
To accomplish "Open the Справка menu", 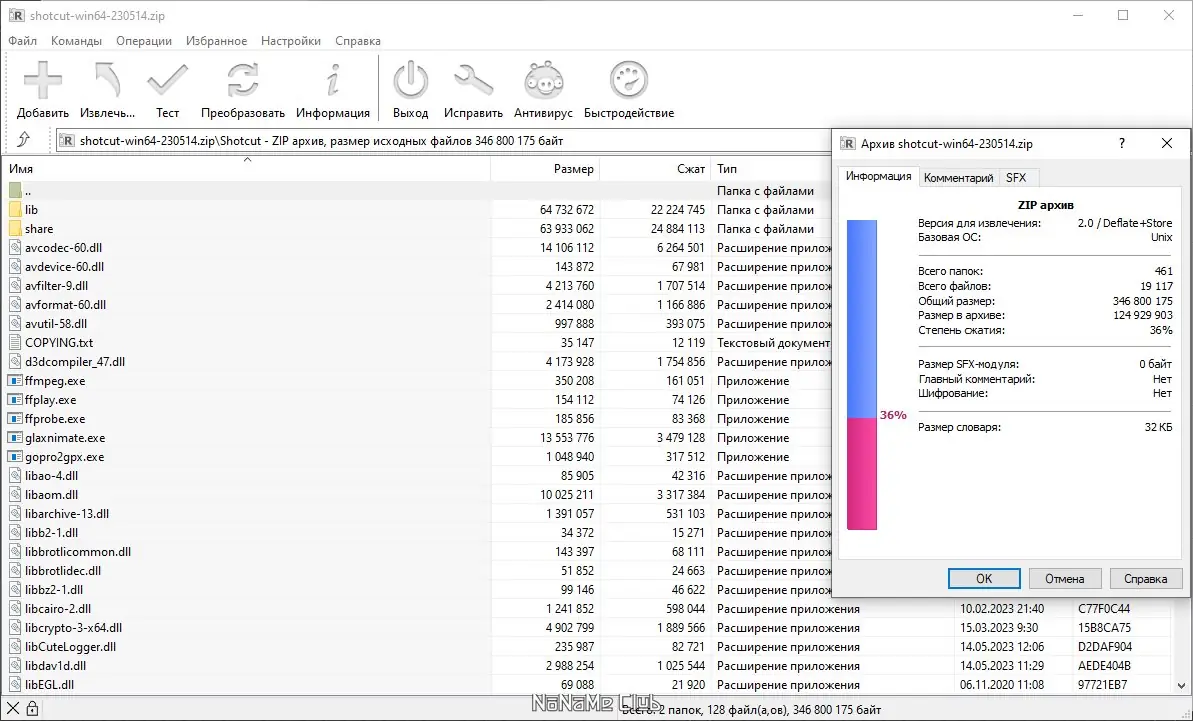I will [358, 41].
